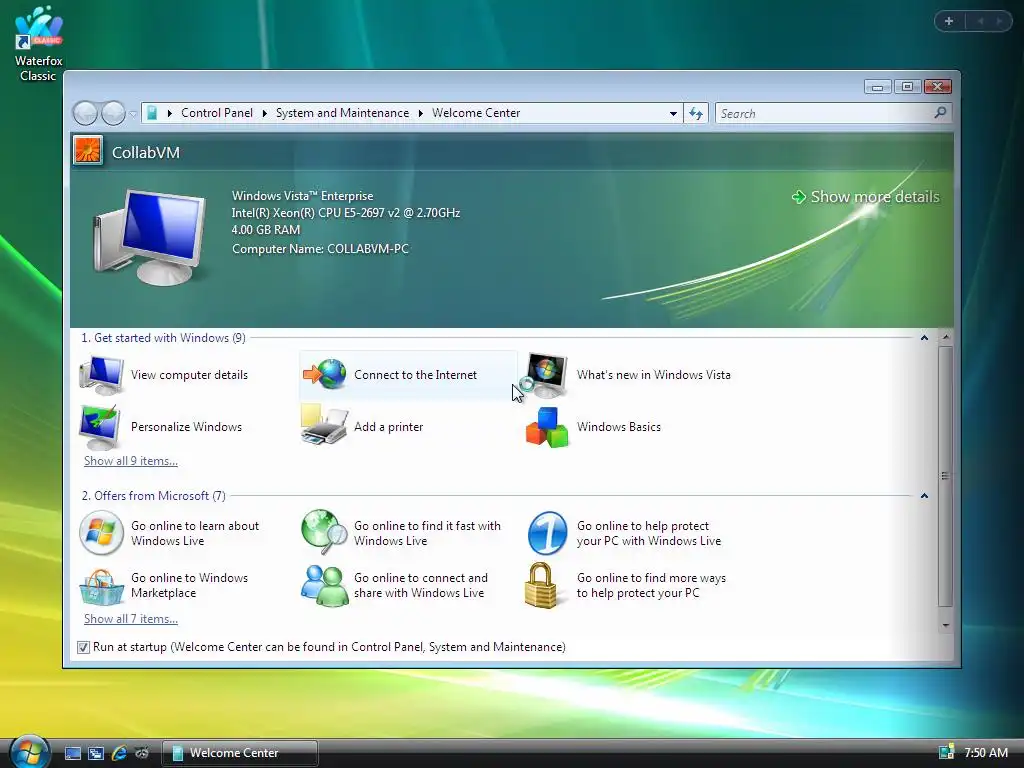The height and width of the screenshot is (768, 1024).
Task: Collapse the Get started with Windows section
Action: pos(924,338)
